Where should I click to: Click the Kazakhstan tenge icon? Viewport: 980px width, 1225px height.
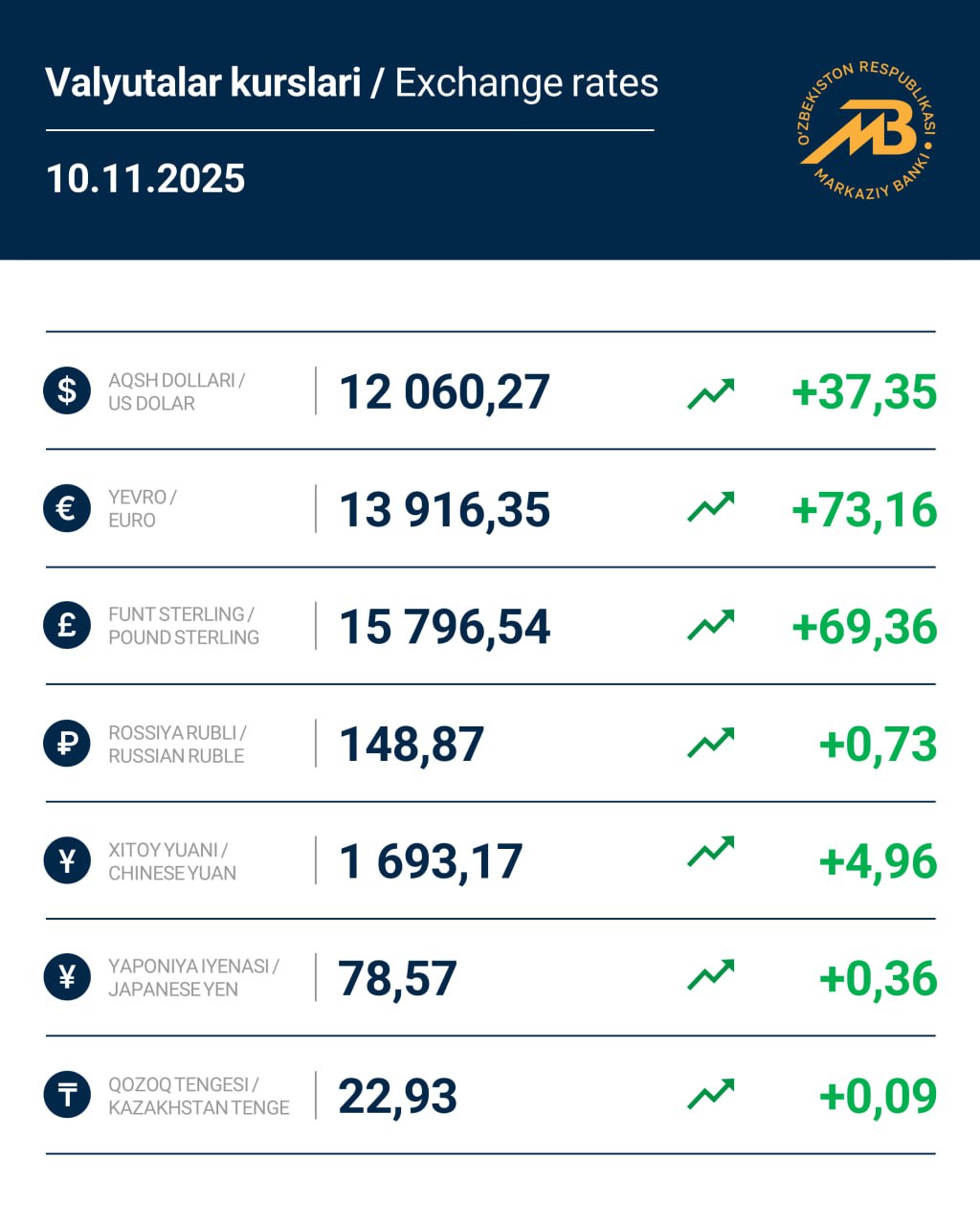[67, 1096]
